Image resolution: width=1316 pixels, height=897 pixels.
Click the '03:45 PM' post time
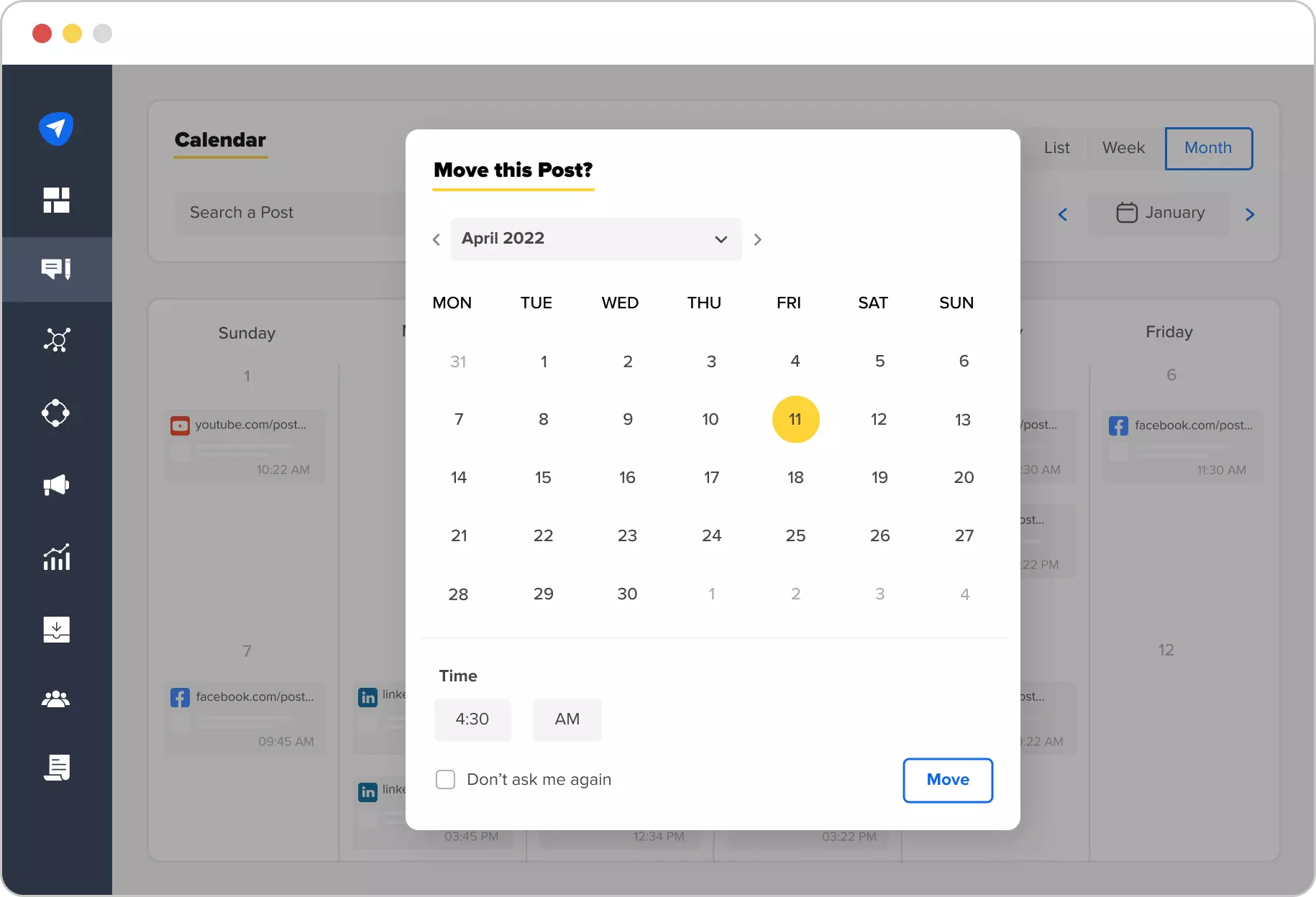tap(471, 837)
